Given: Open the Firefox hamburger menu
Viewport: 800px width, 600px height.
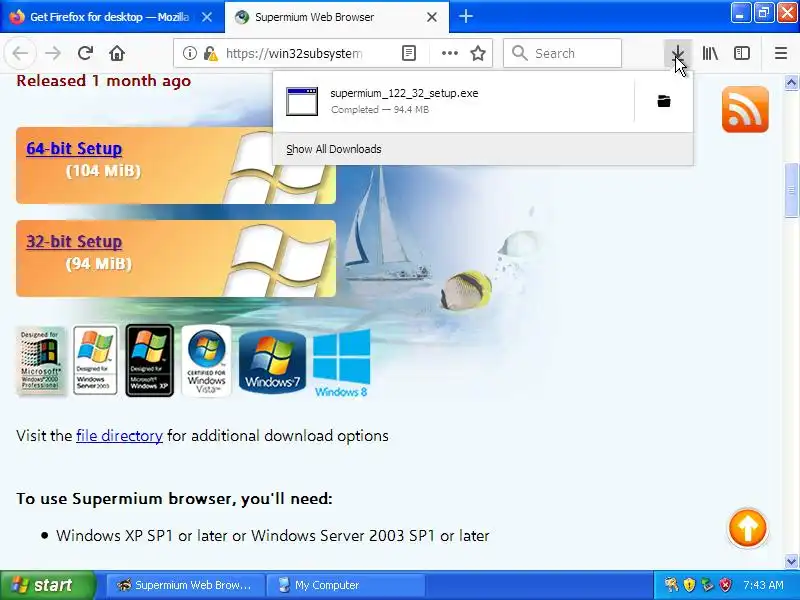Looking at the screenshot, I should pyautogui.click(x=781, y=53).
